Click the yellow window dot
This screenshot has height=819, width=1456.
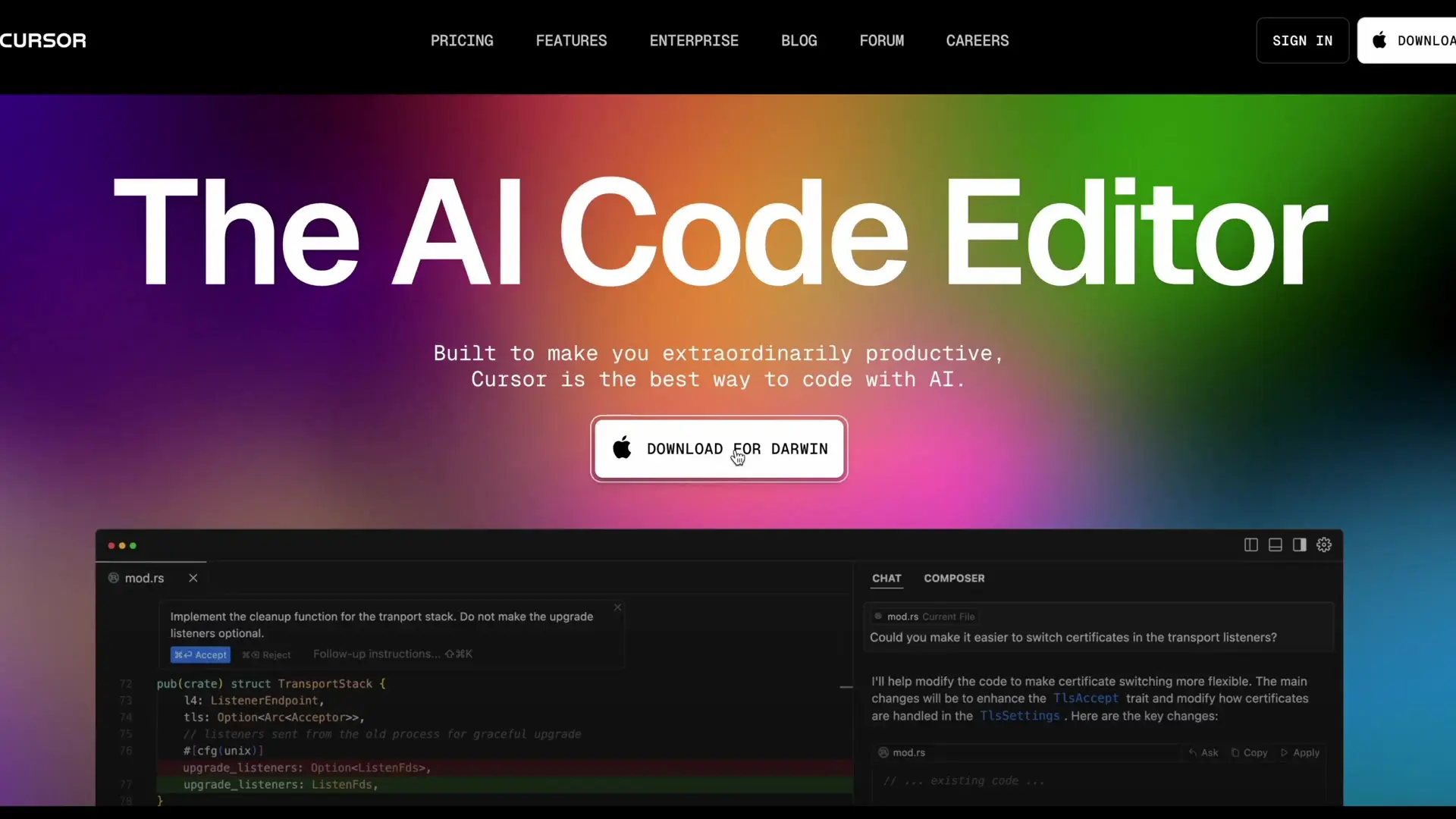[x=122, y=545]
